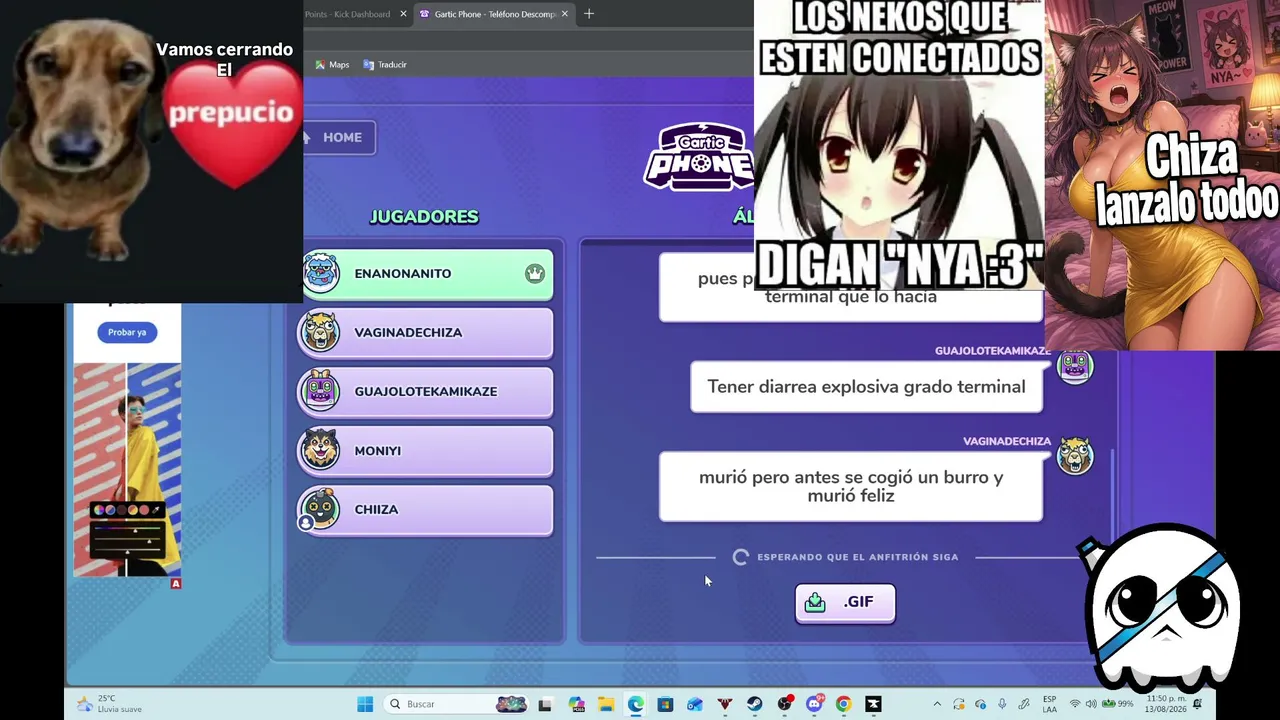Click ENANONANITO's blue monster avatar

(321, 273)
